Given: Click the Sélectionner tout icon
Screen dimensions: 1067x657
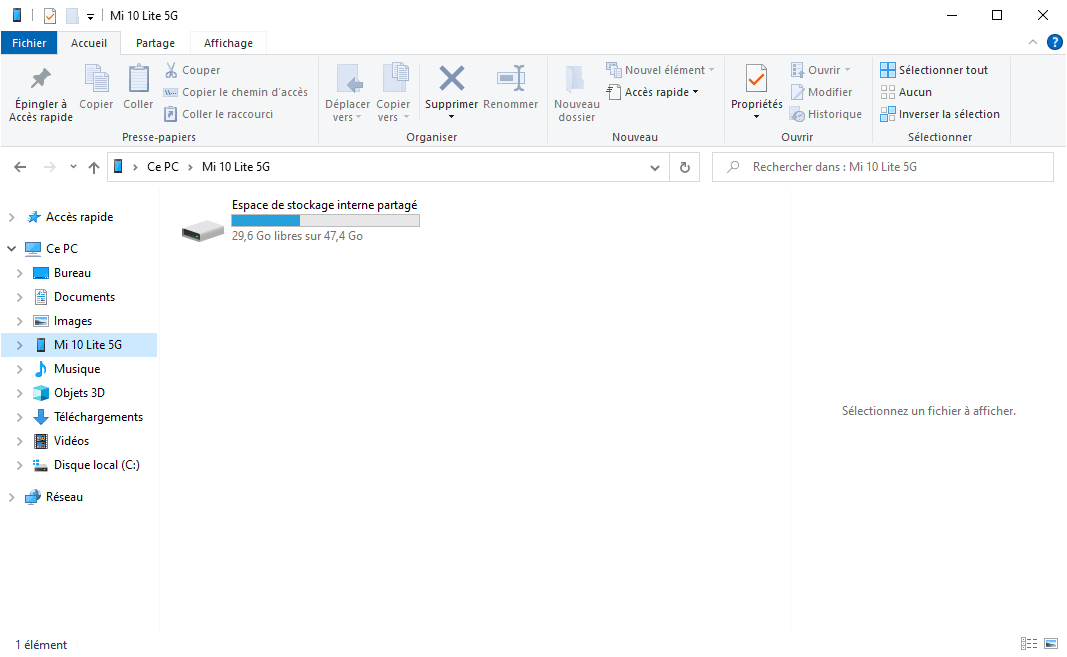Looking at the screenshot, I should 888,70.
